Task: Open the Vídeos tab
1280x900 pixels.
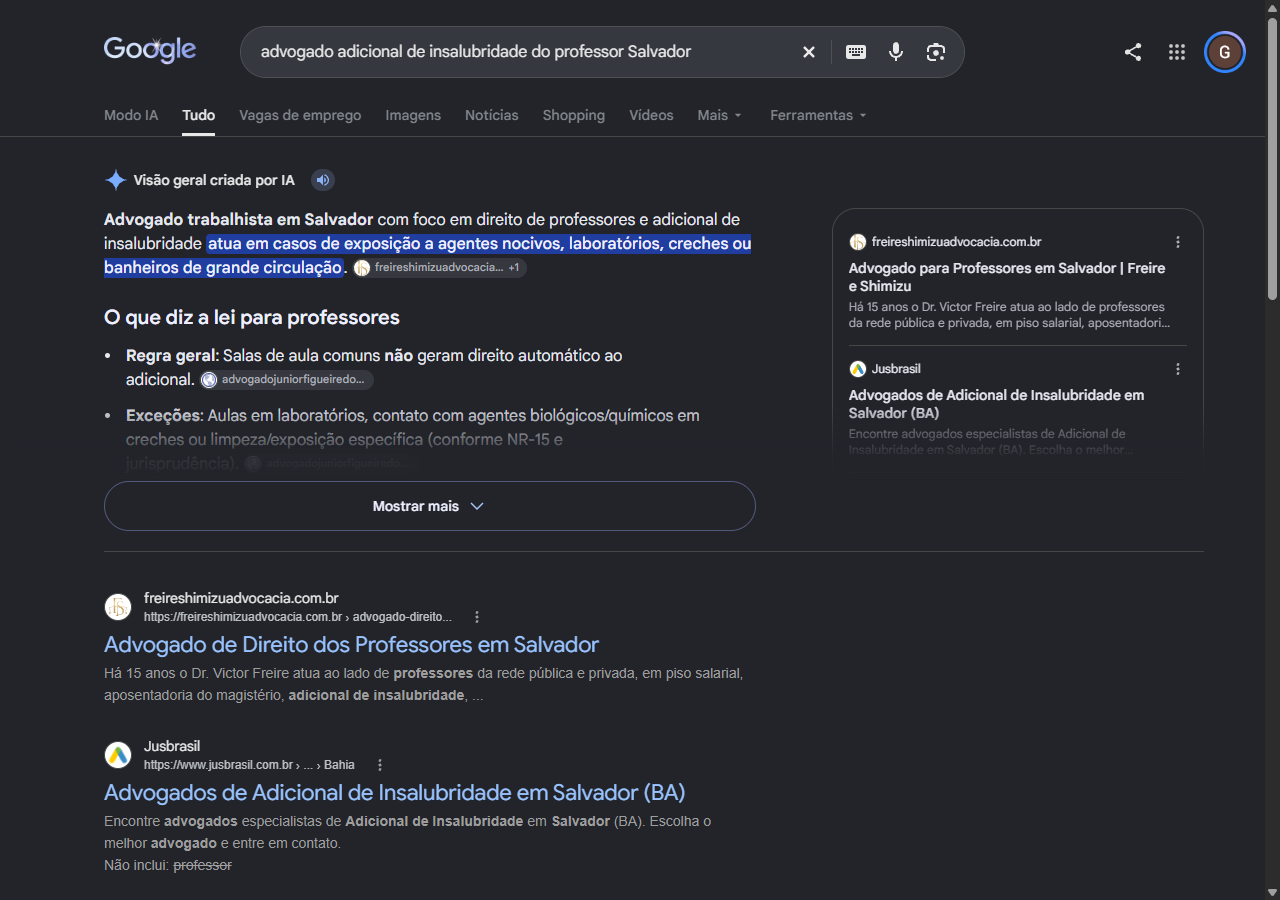Action: [651, 115]
